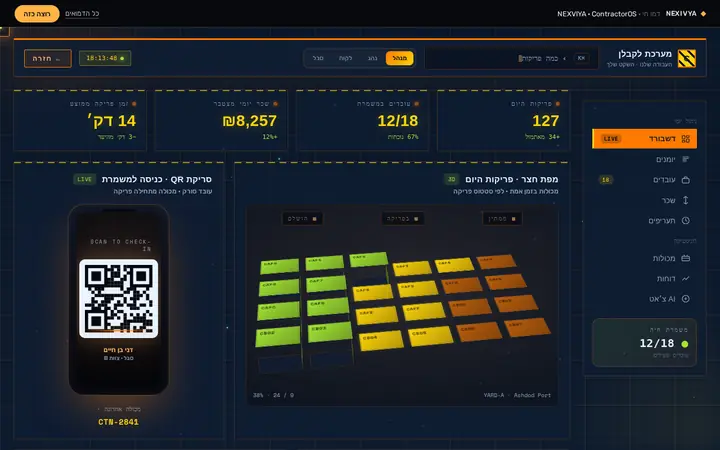
Task: Open עובדים workers briefcase icon
Action: (686, 180)
